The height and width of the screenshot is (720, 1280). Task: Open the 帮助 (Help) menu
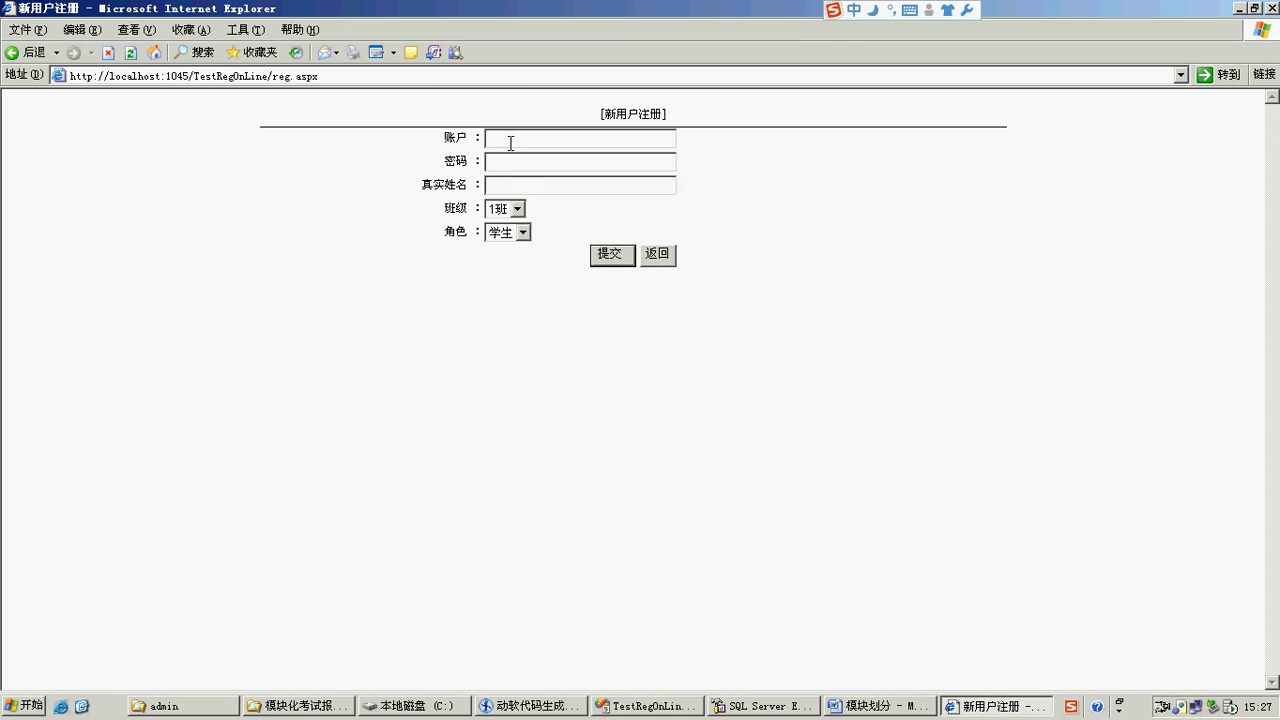(300, 30)
